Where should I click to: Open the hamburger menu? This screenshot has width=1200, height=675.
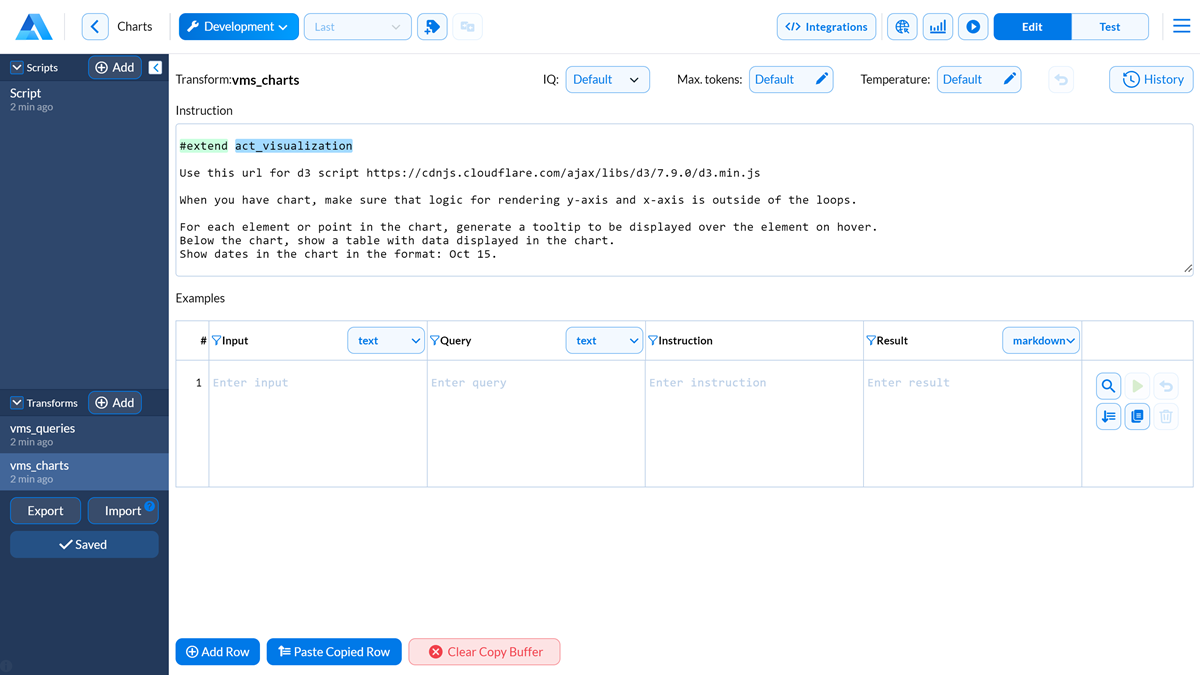tap(1181, 27)
